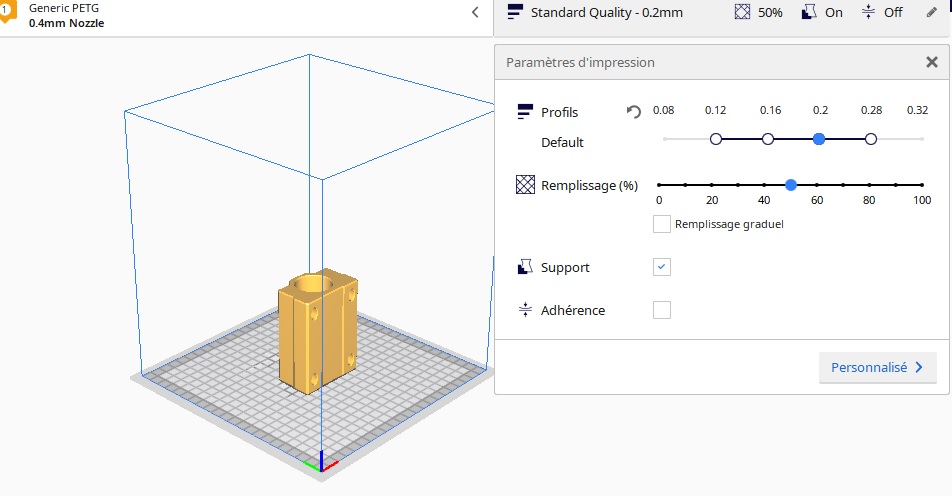Collapse the material panel with the chevron
The width and height of the screenshot is (952, 496).
pyautogui.click(x=475, y=12)
